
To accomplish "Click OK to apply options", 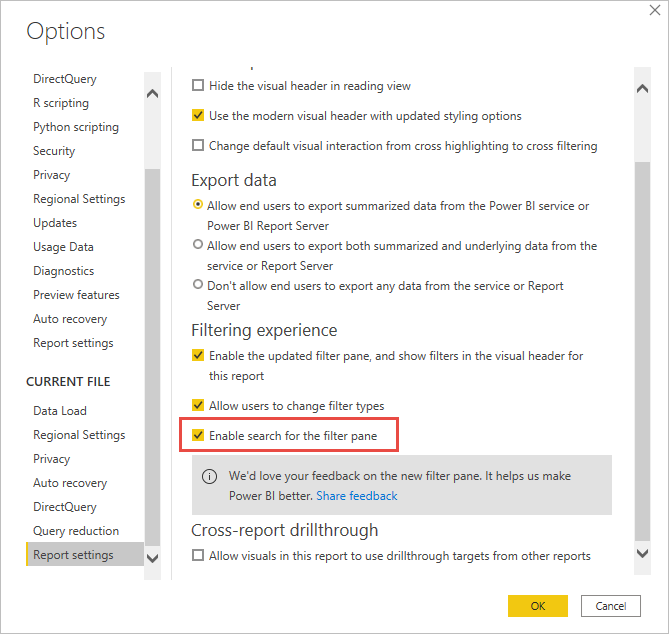I will click(x=538, y=606).
